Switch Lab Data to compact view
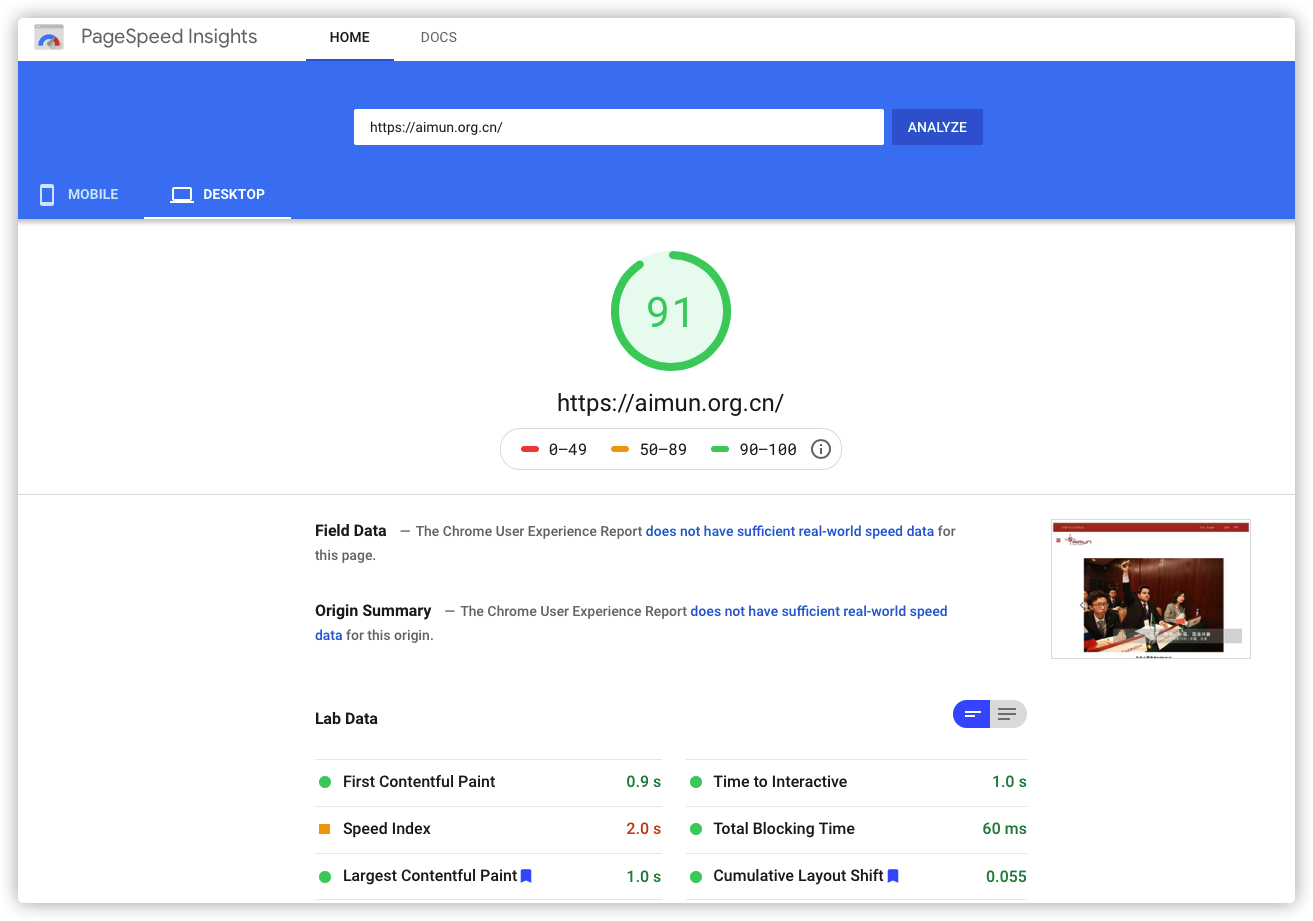1313x921 pixels. pos(972,714)
